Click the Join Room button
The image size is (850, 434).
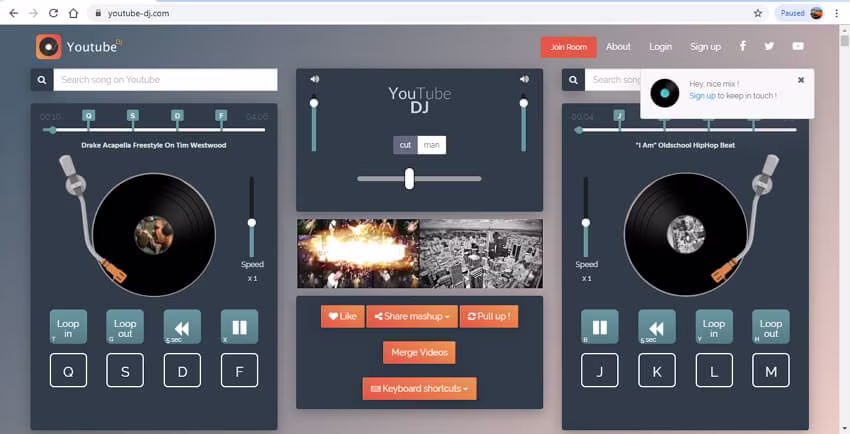pyautogui.click(x=569, y=47)
